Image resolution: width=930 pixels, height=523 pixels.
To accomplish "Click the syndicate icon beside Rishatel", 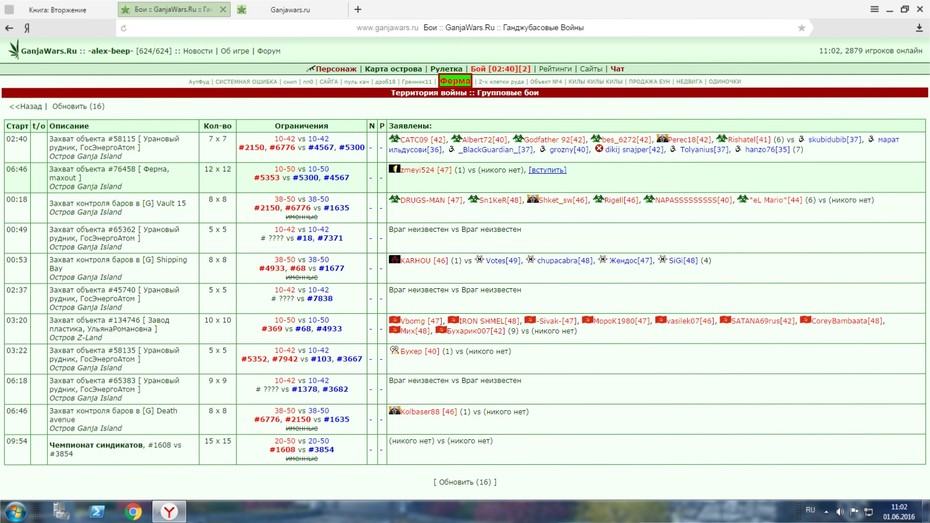I will point(721,139).
